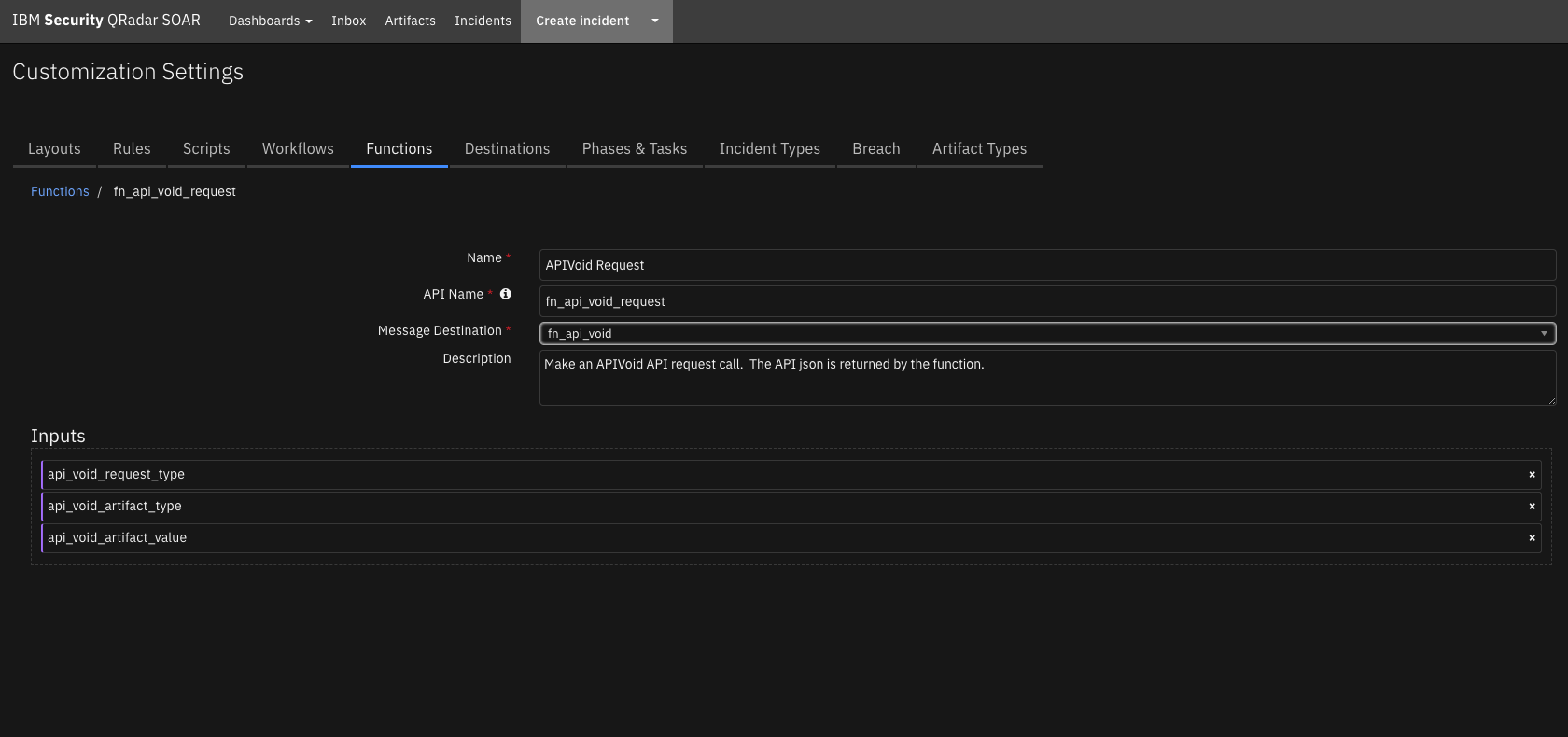Open the Destinations tab
Viewport: 1568px width, 737px height.
click(x=507, y=149)
